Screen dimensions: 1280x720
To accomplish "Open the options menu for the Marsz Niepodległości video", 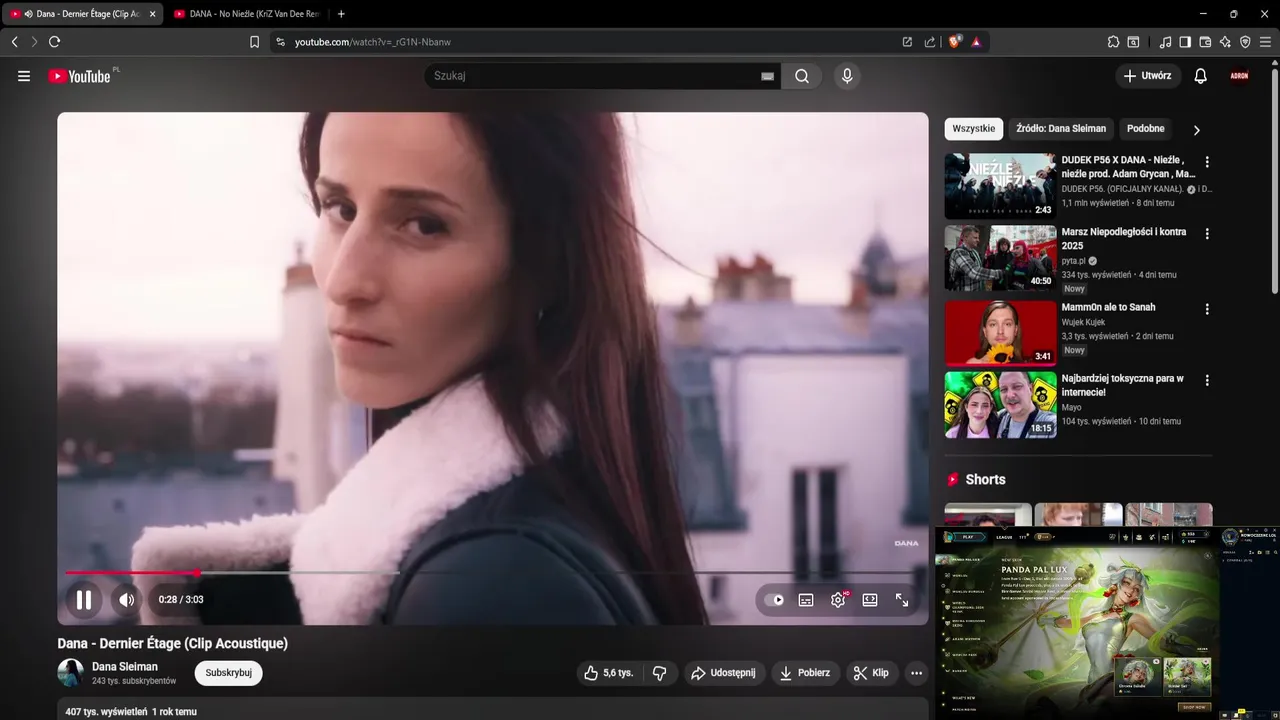I will (x=1207, y=234).
